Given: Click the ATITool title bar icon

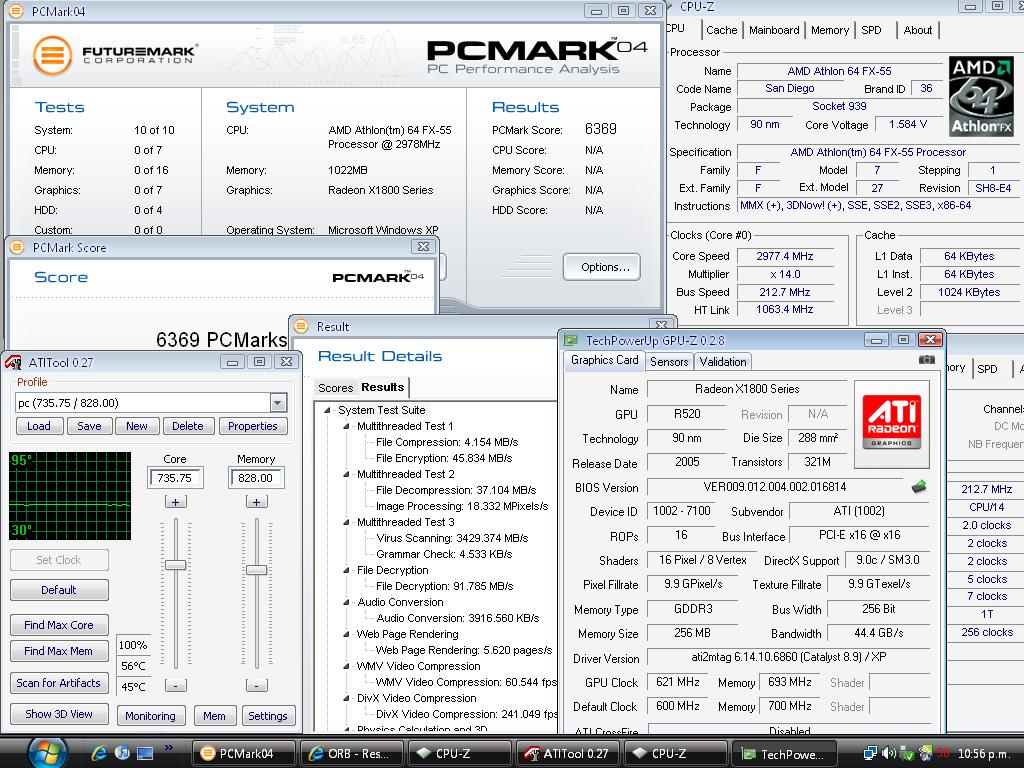Looking at the screenshot, I should coord(14,362).
